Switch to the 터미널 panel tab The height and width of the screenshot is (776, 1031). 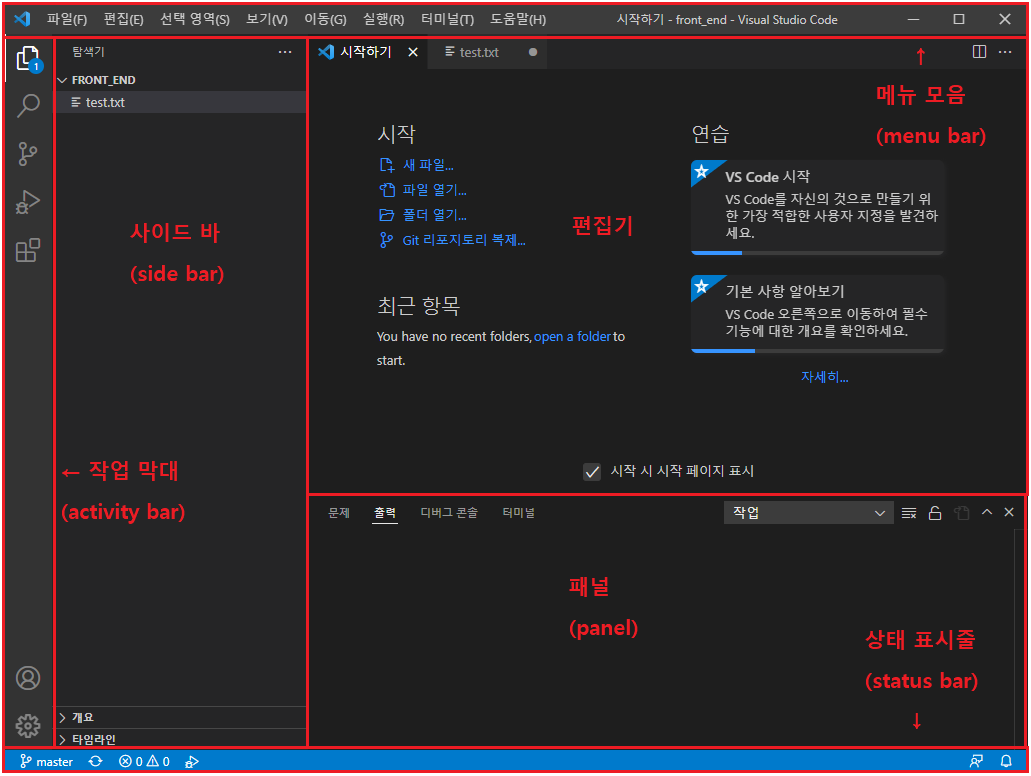tap(518, 512)
